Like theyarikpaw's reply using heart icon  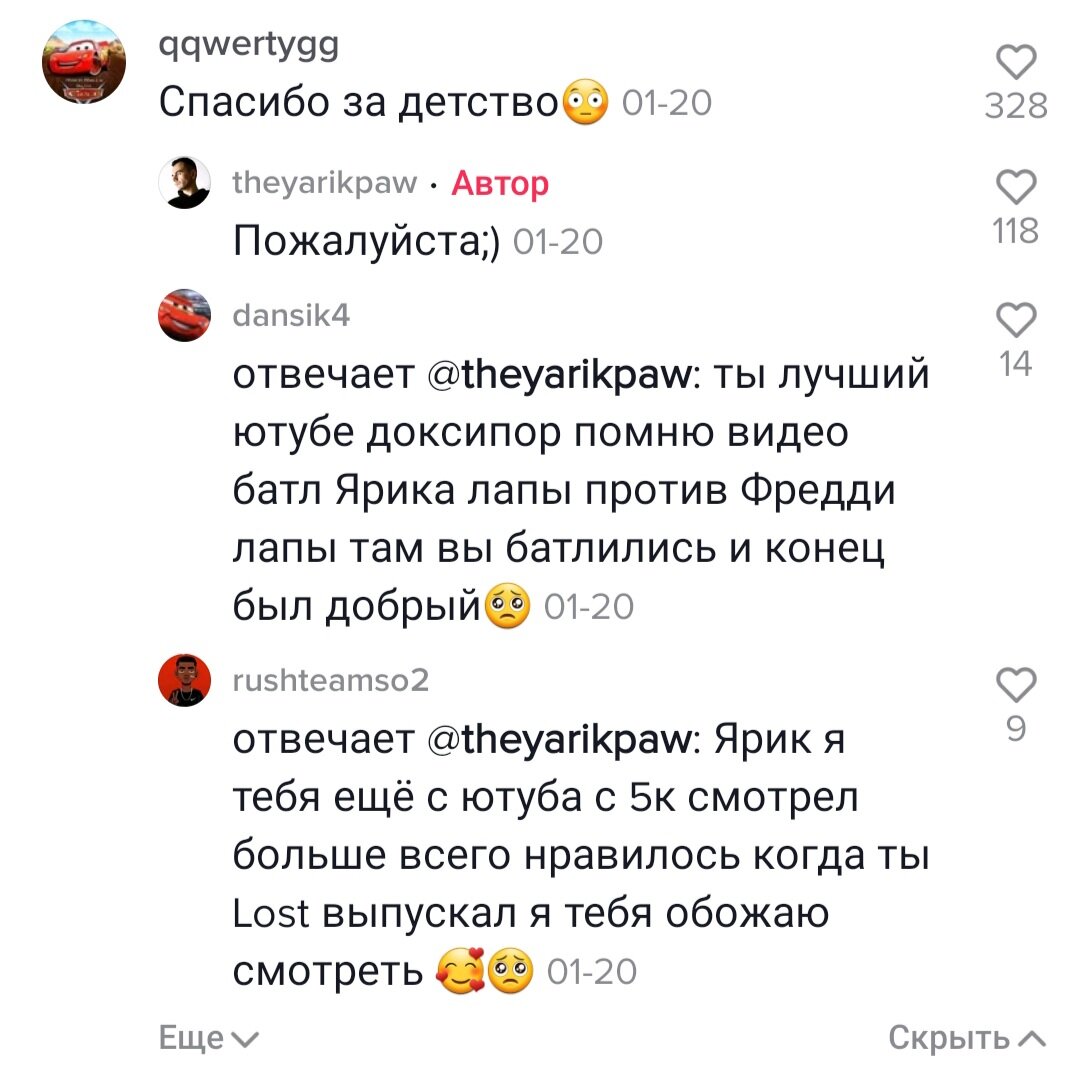[1017, 187]
